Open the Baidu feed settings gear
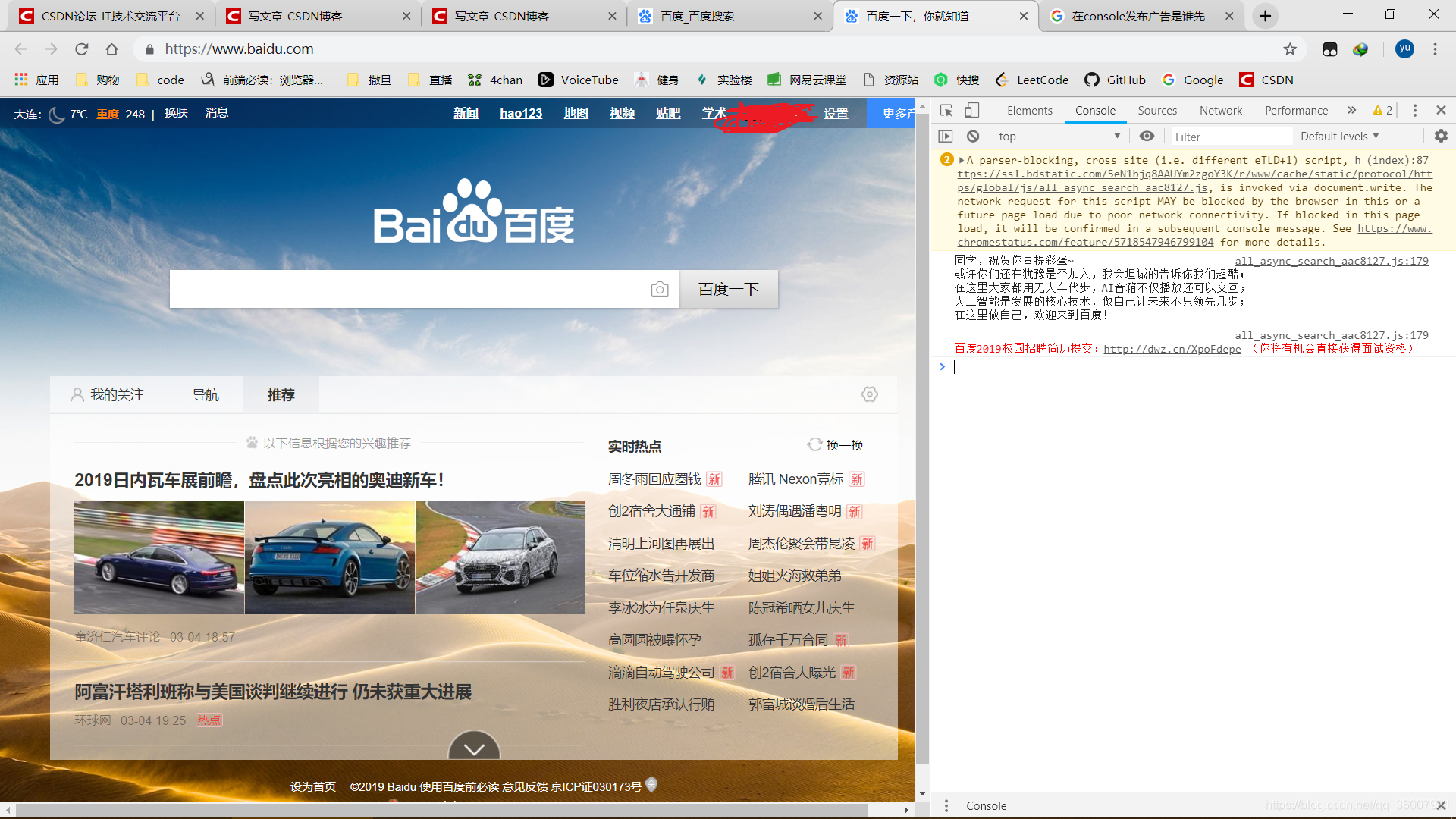 (870, 394)
